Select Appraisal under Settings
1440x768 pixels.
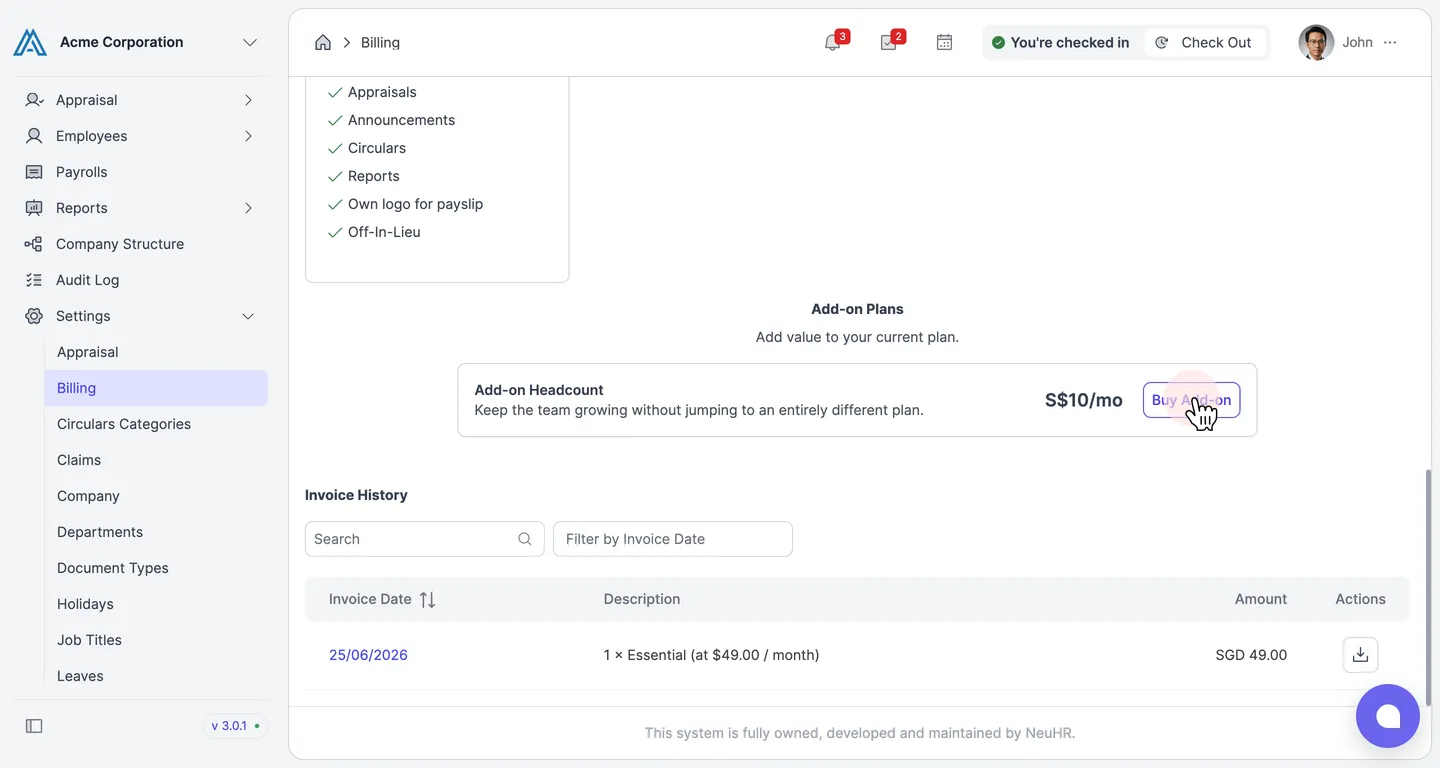coord(156,352)
